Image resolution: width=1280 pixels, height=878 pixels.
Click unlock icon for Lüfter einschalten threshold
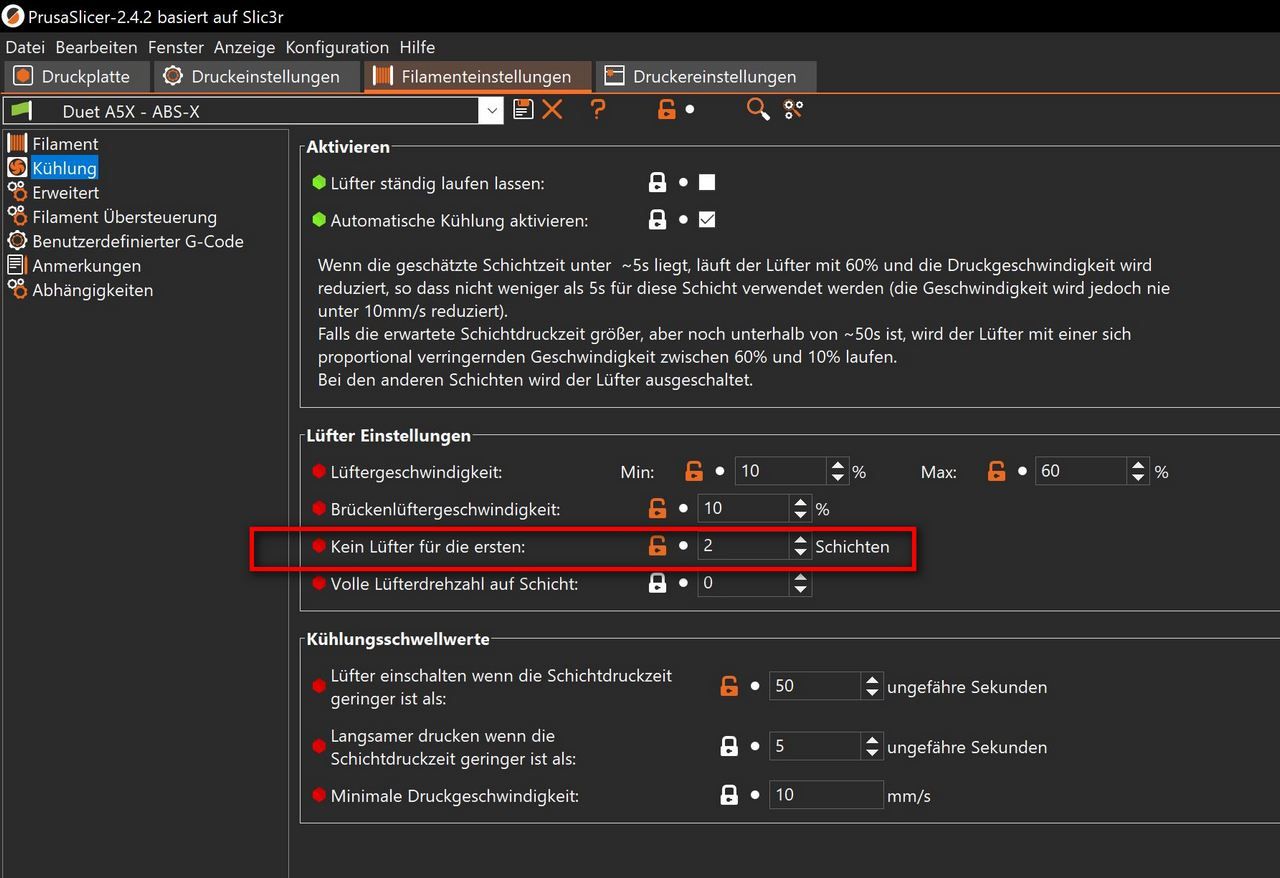click(x=729, y=686)
